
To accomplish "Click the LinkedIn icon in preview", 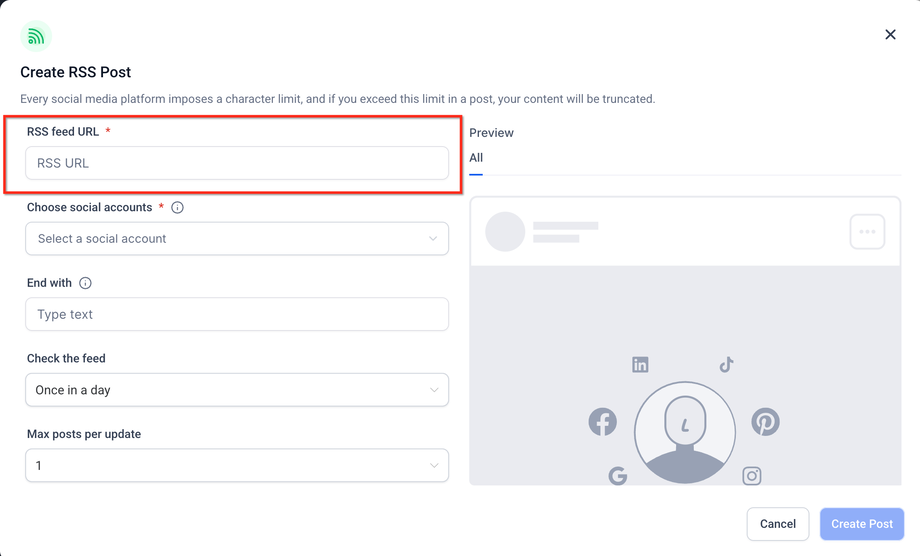I will [x=640, y=365].
